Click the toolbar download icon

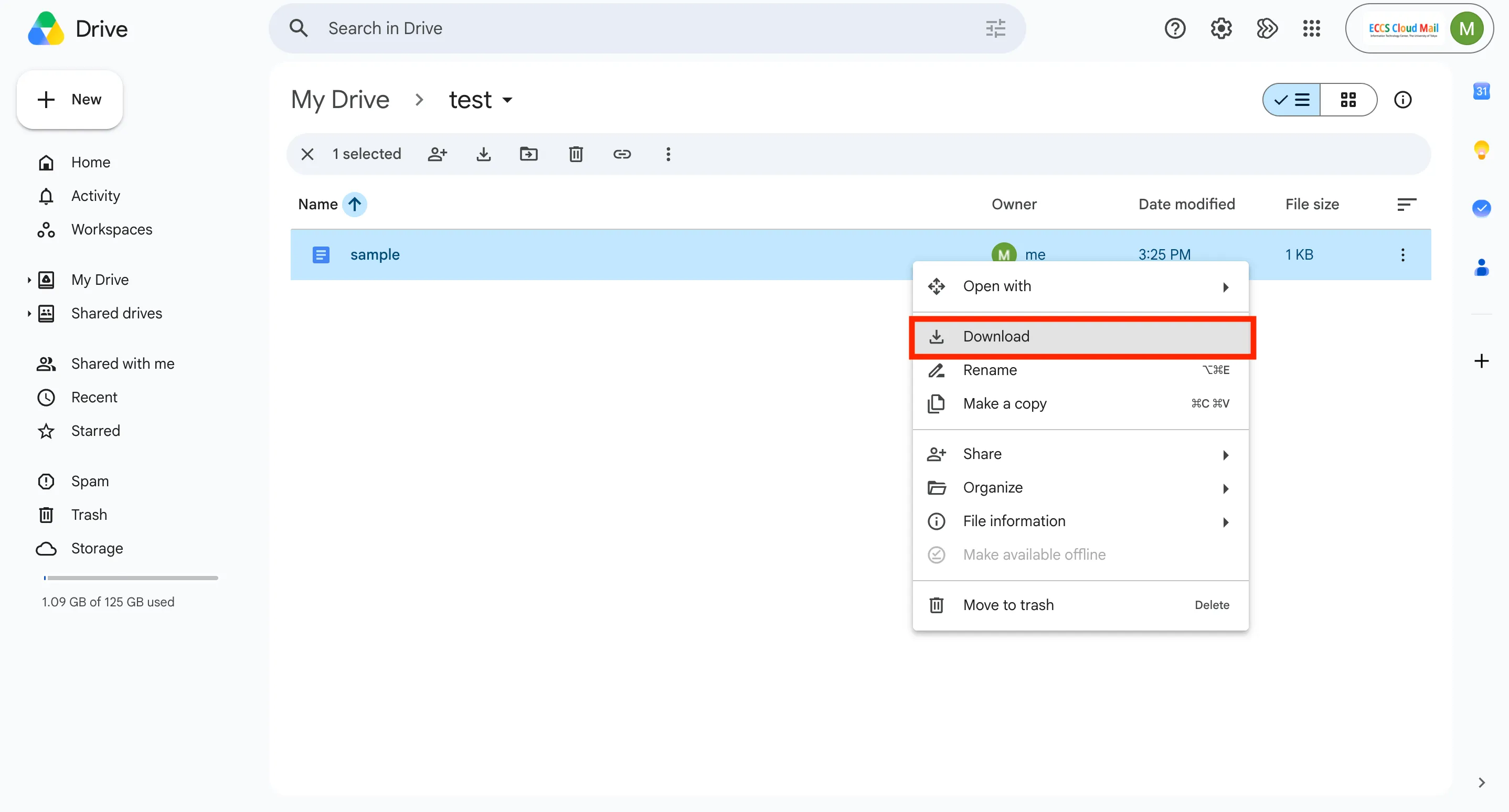483,154
